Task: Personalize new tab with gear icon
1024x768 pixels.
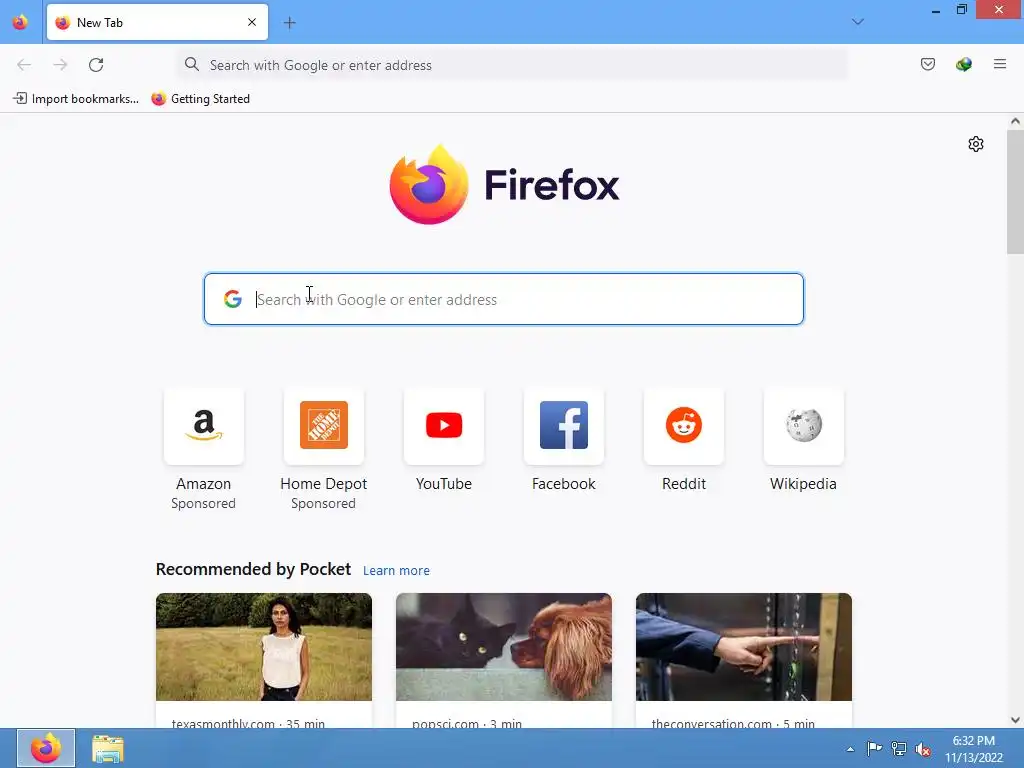Action: [976, 144]
